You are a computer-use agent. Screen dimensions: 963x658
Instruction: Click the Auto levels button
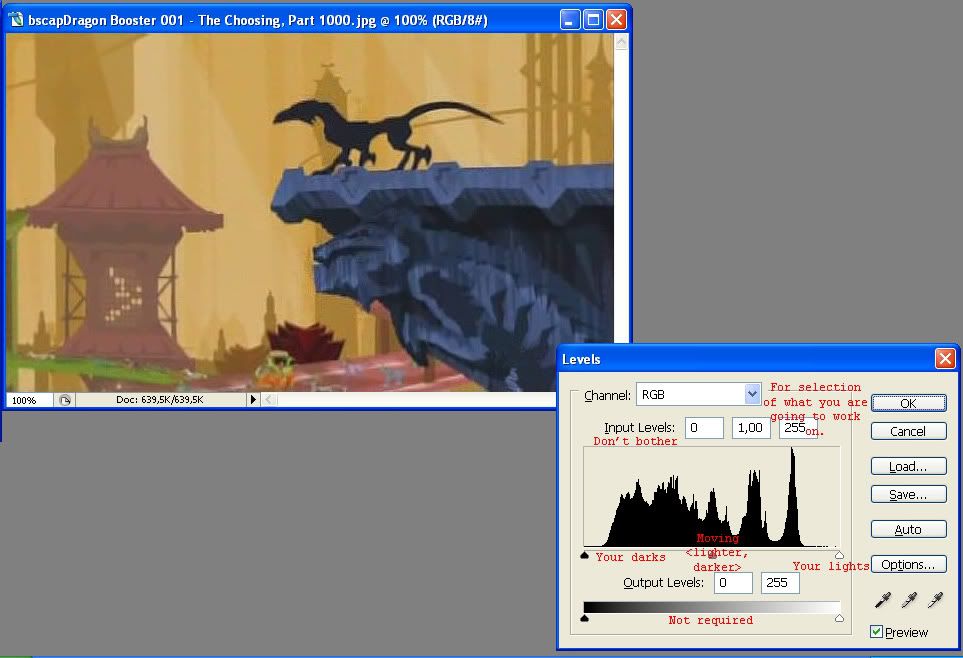pyautogui.click(x=908, y=529)
